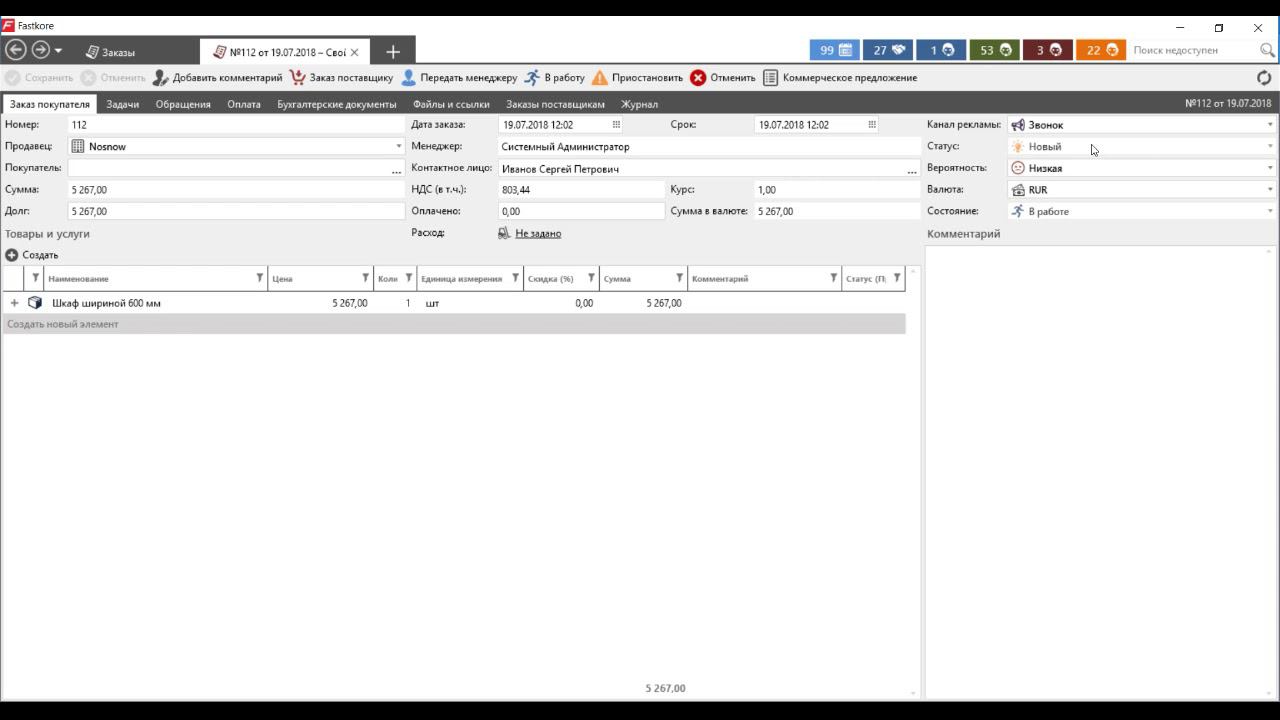Image resolution: width=1280 pixels, height=720 pixels.
Task: Switch to Оплата tab
Action: (x=244, y=104)
